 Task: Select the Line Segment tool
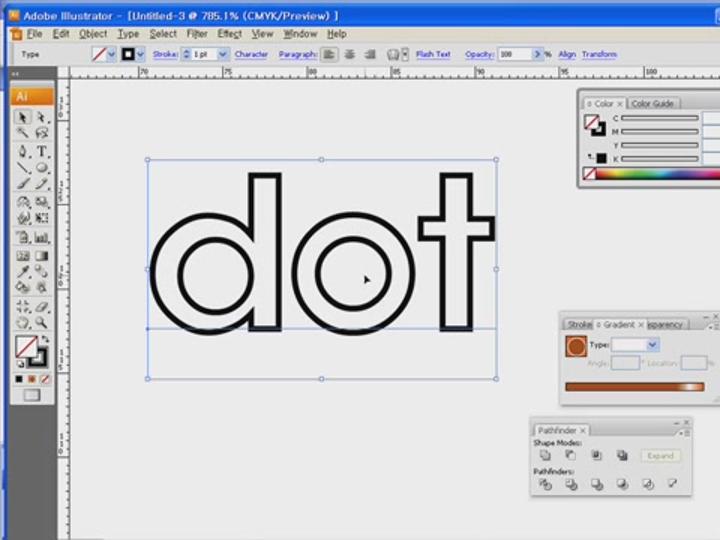[22, 168]
